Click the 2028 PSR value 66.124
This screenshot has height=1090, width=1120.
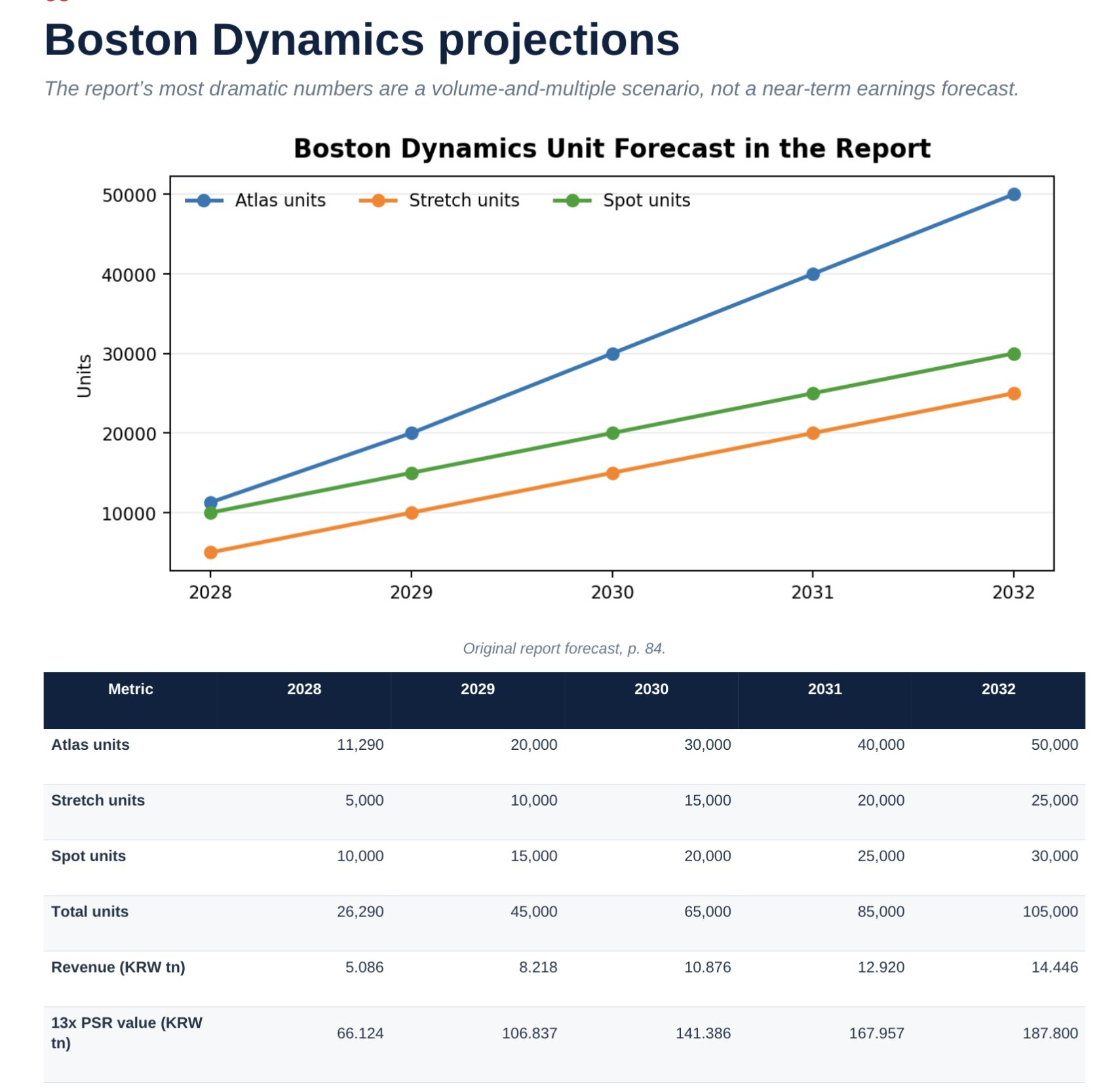click(x=360, y=1034)
